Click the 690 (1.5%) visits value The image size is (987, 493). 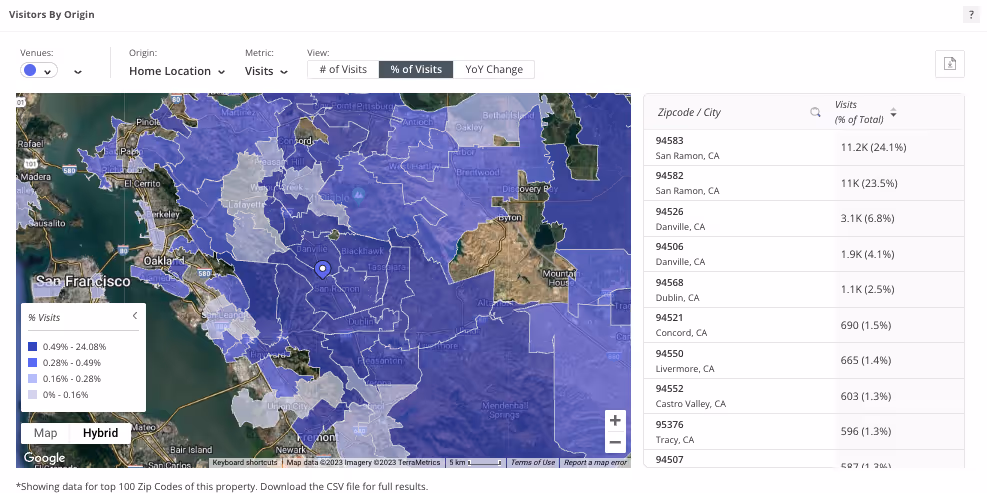point(866,325)
